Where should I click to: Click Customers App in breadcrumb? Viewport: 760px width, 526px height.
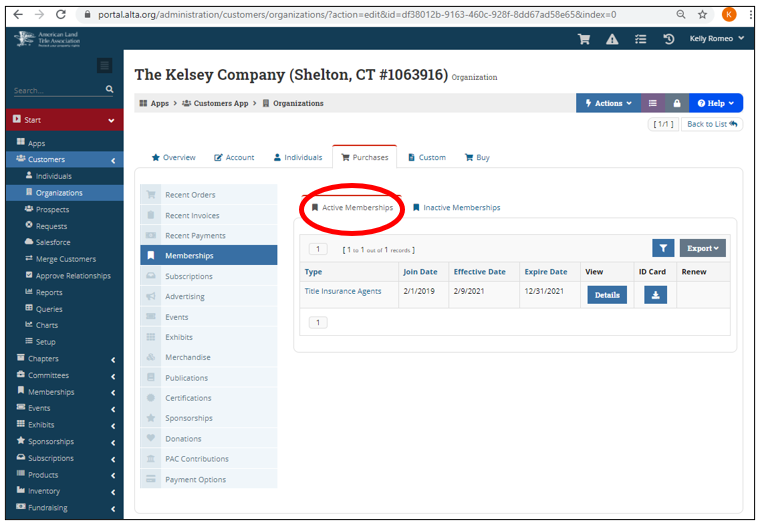point(215,103)
